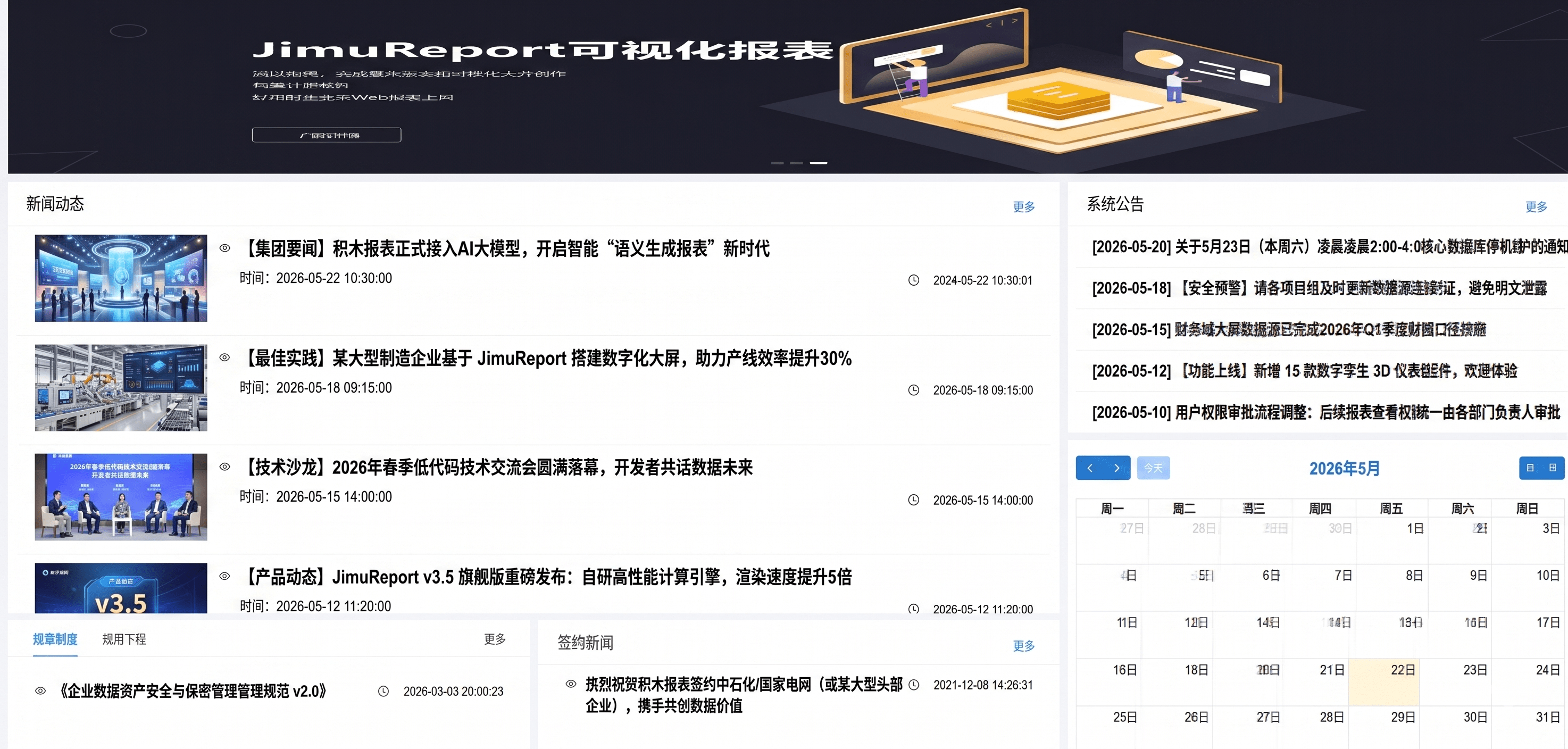1568x749 pixels.
Task: Open 更多 in 系统公告 panel
Action: (1536, 206)
